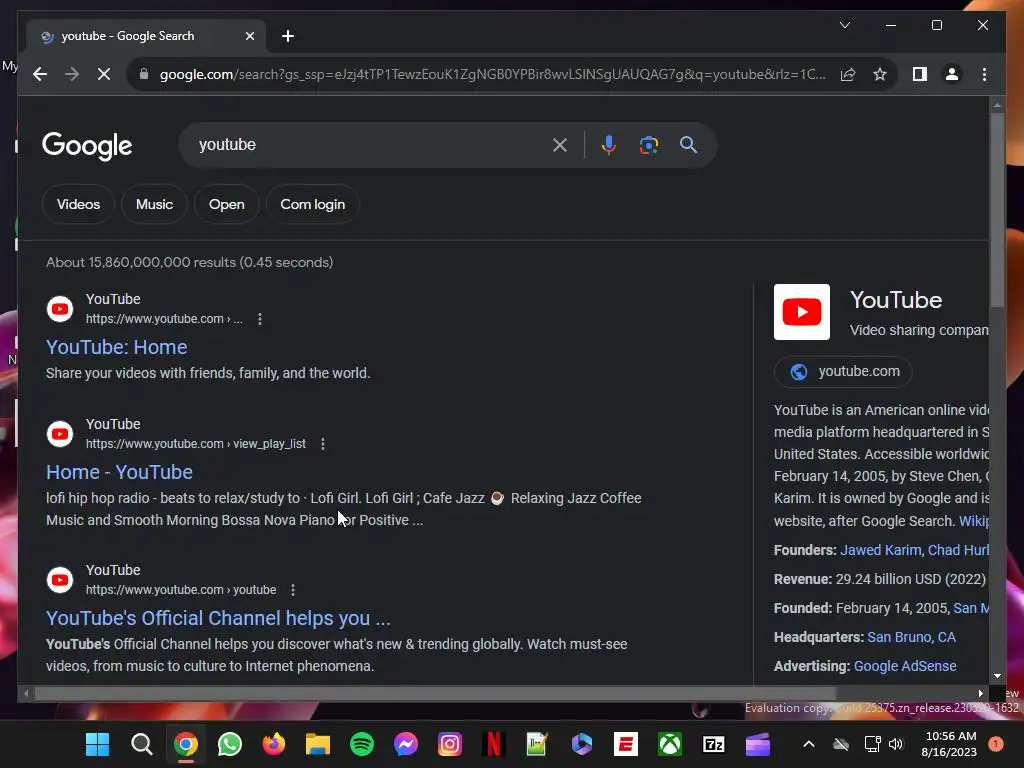Click the browser forward arrow
The width and height of the screenshot is (1024, 768).
coord(72,74)
